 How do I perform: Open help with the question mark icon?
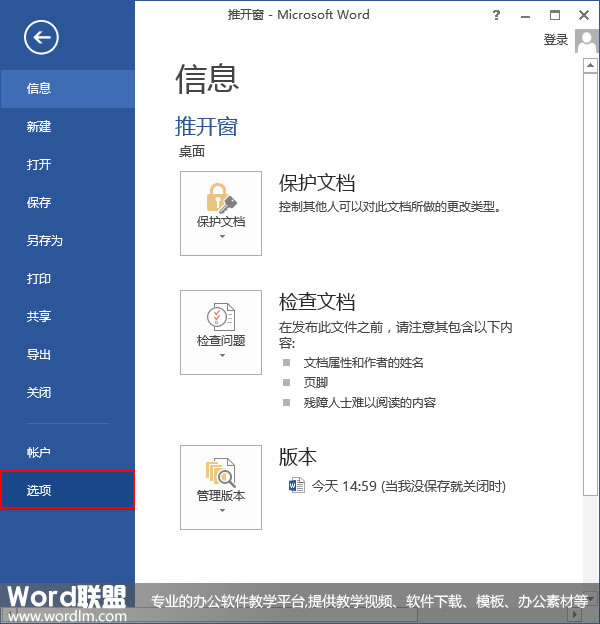pyautogui.click(x=496, y=15)
